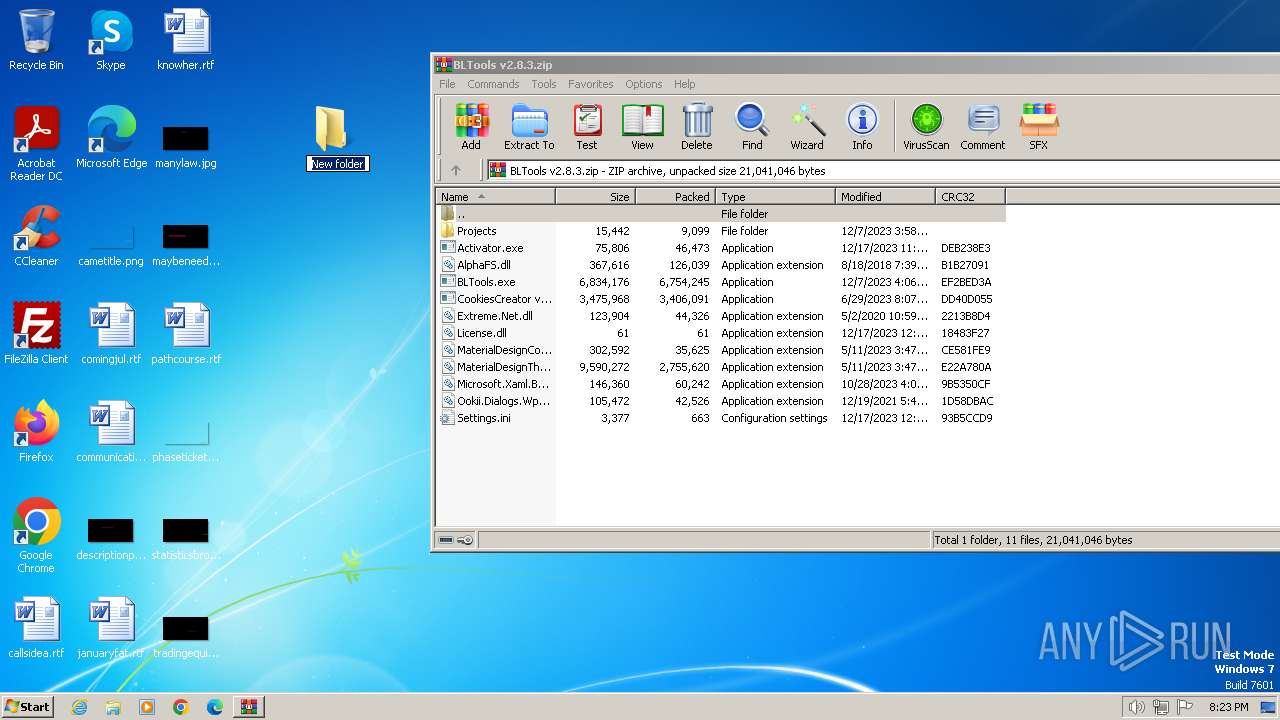The height and width of the screenshot is (720, 1280).
Task: Select Extreme.Net.dll file
Action: click(721, 316)
